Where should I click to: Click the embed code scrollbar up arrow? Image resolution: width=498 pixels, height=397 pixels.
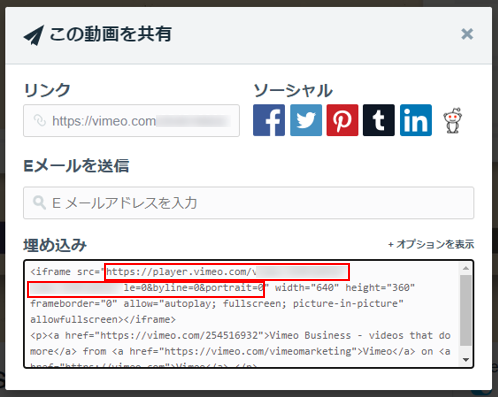(466, 268)
